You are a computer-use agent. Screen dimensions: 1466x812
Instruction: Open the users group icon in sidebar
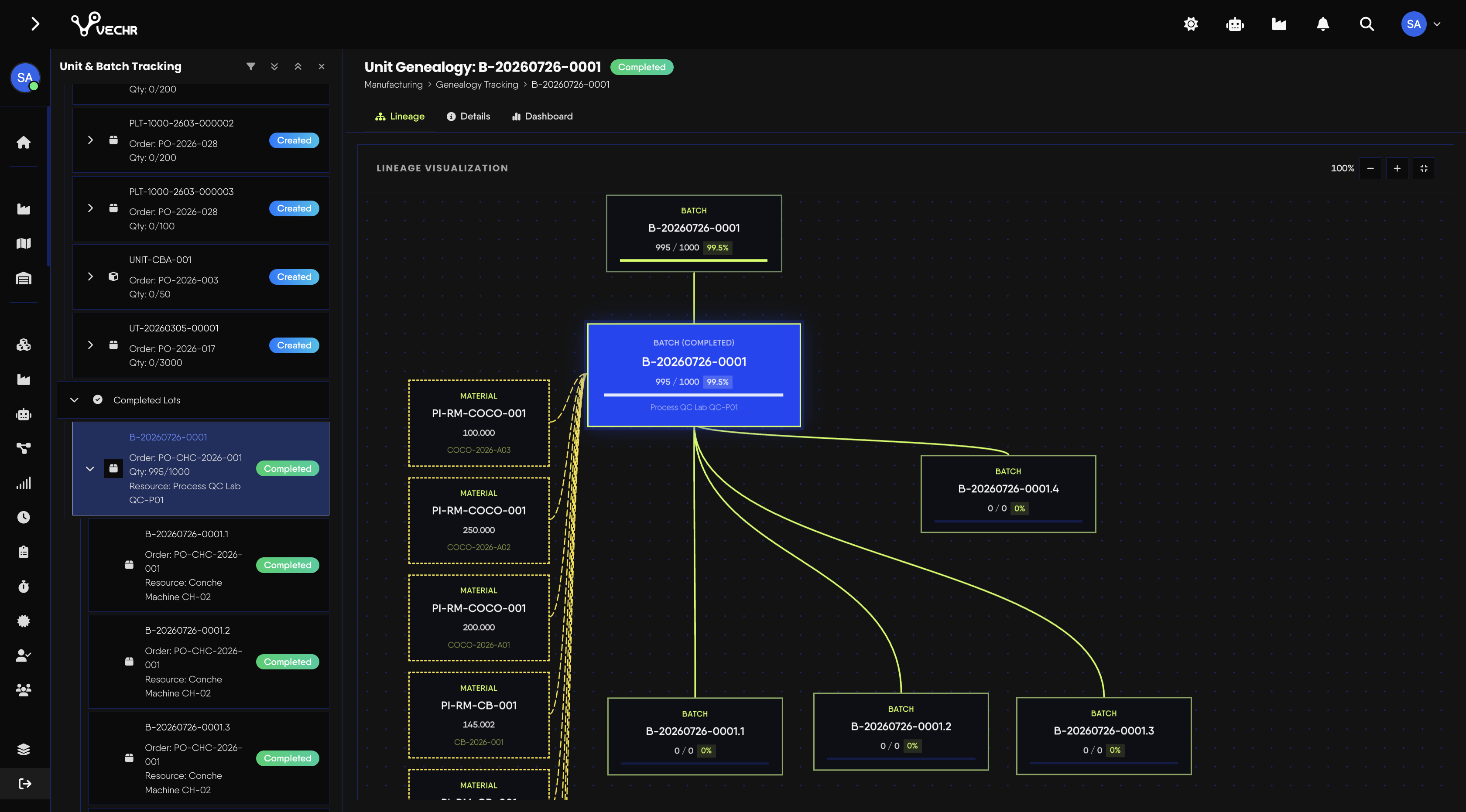(x=23, y=690)
